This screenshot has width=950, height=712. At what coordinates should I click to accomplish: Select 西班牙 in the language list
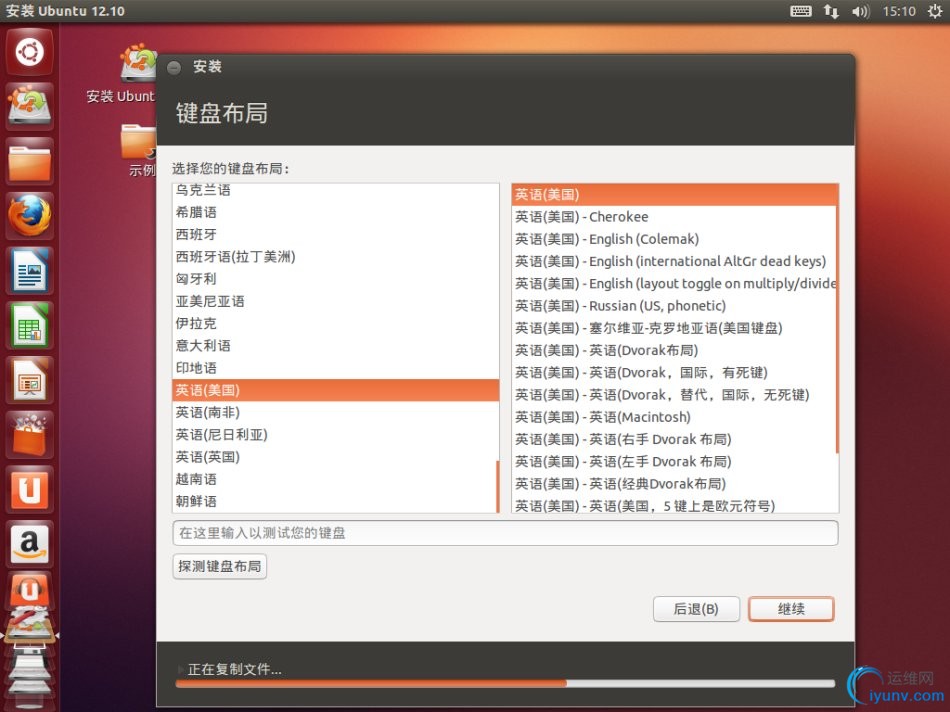[x=334, y=235]
